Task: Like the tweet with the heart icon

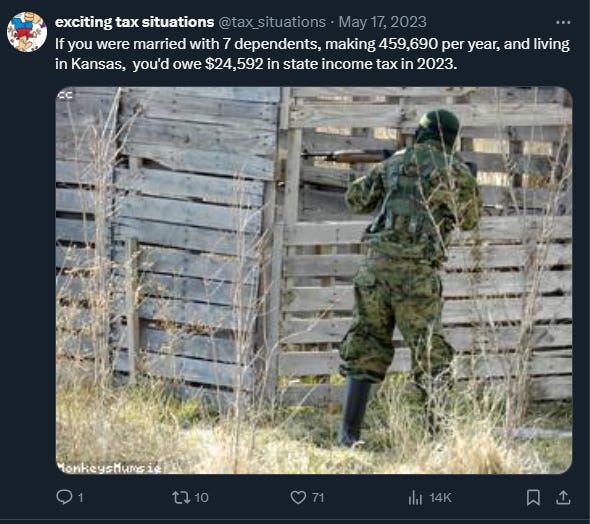Action: point(298,498)
